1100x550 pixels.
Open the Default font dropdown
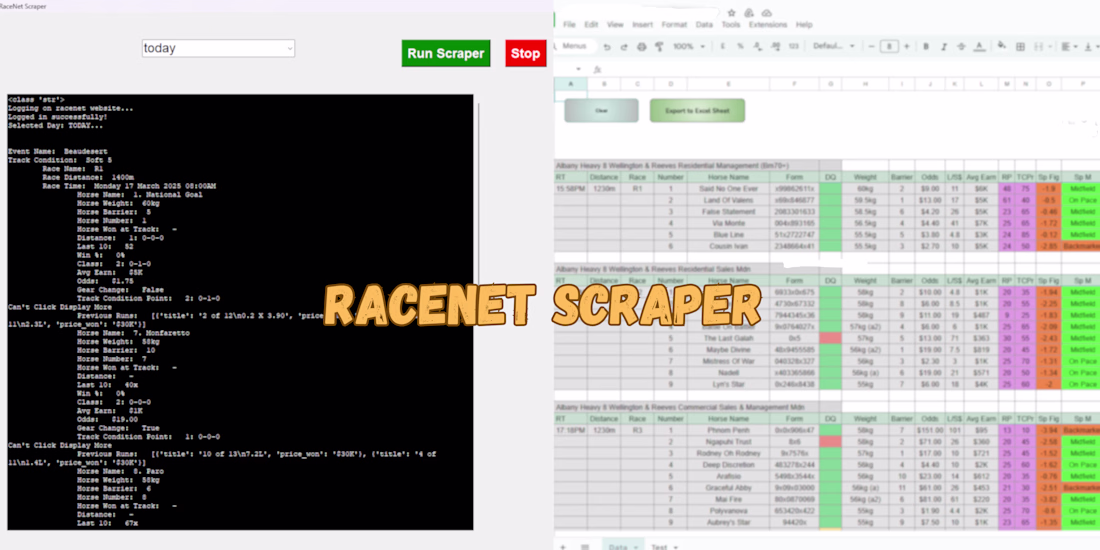coord(833,46)
